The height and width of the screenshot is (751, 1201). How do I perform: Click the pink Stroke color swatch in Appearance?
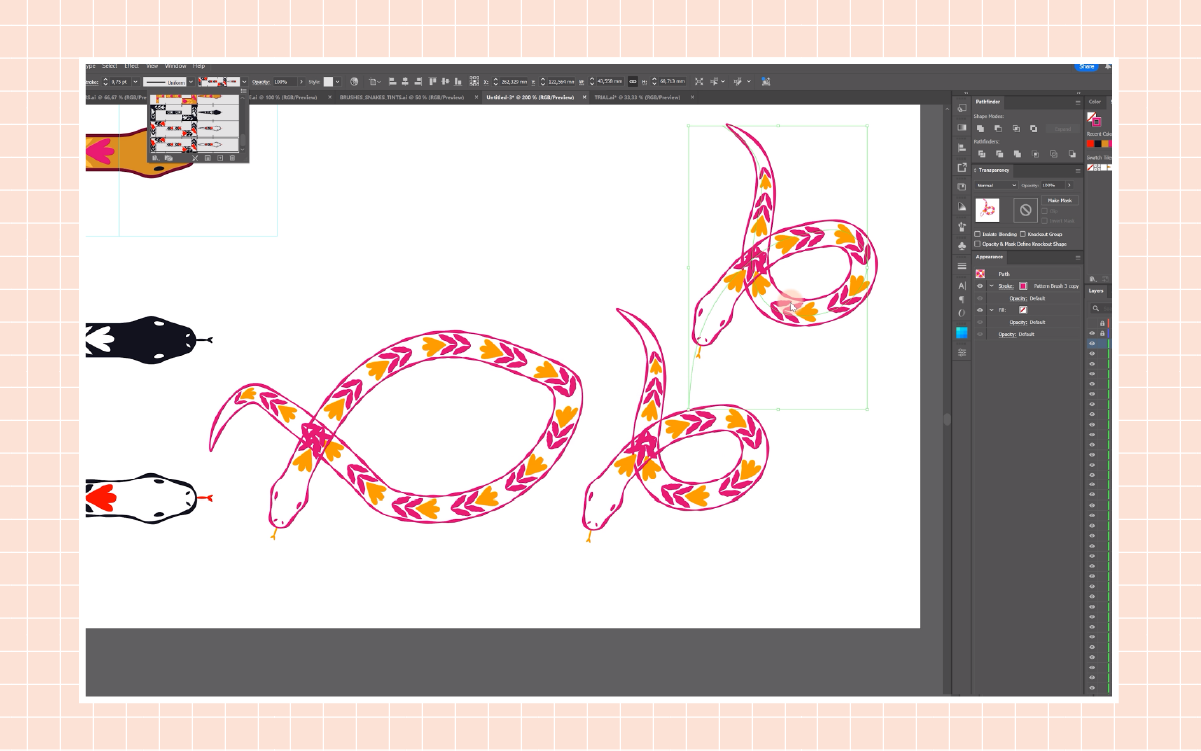(x=1023, y=286)
